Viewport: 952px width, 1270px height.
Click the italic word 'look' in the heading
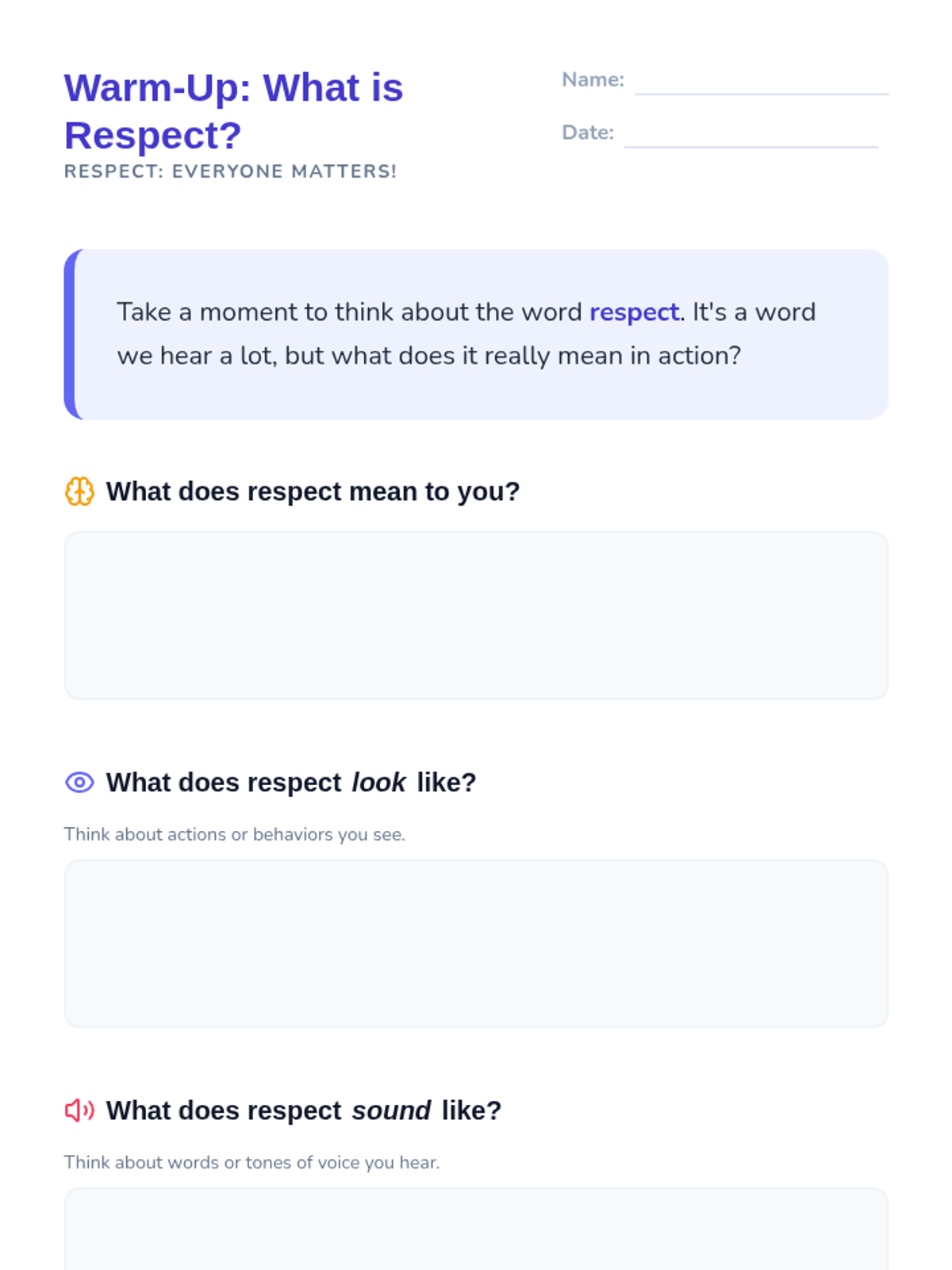378,783
